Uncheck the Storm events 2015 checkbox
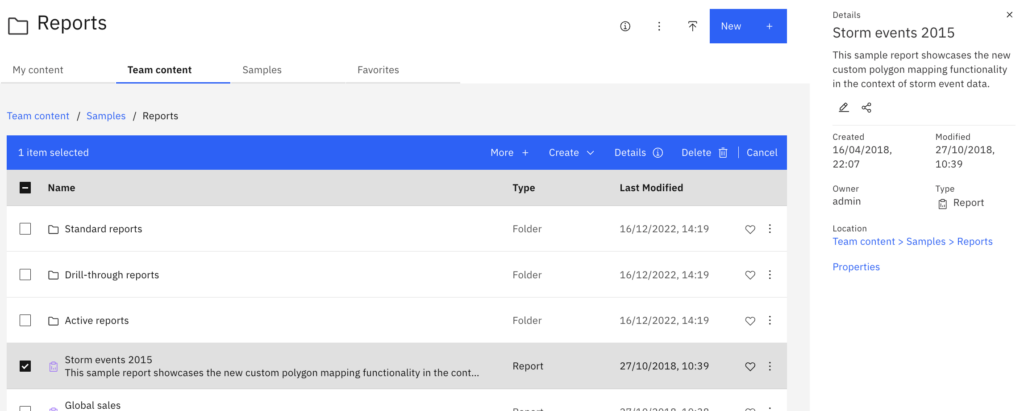Screen dimensions: 1024x411 click(x=25, y=366)
